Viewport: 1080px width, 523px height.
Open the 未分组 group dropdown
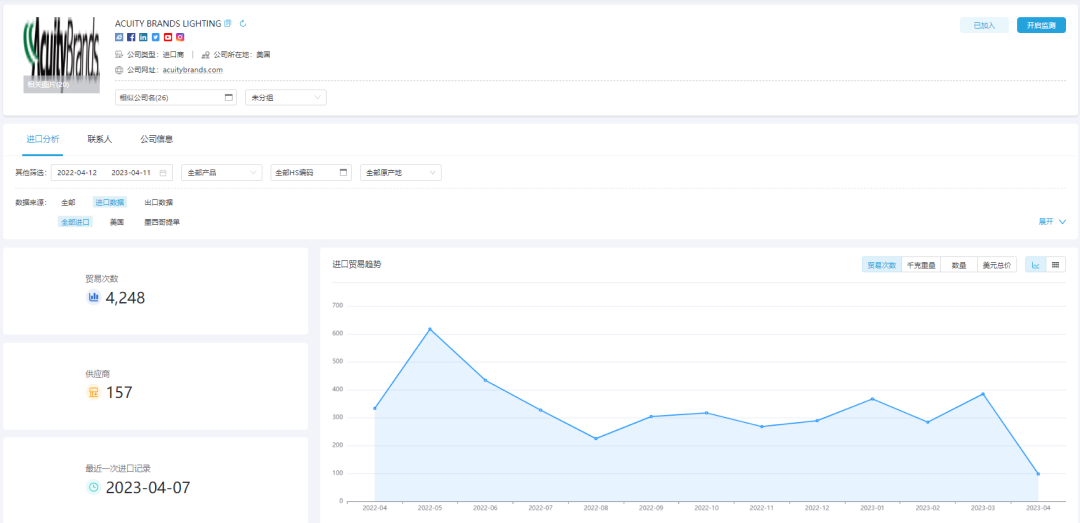click(285, 98)
